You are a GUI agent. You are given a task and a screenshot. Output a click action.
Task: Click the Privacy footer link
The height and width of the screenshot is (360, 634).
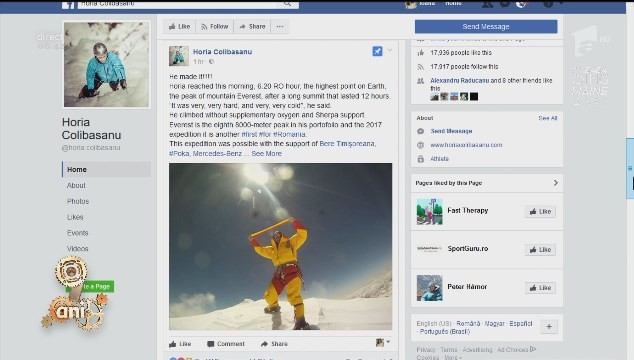click(x=426, y=349)
